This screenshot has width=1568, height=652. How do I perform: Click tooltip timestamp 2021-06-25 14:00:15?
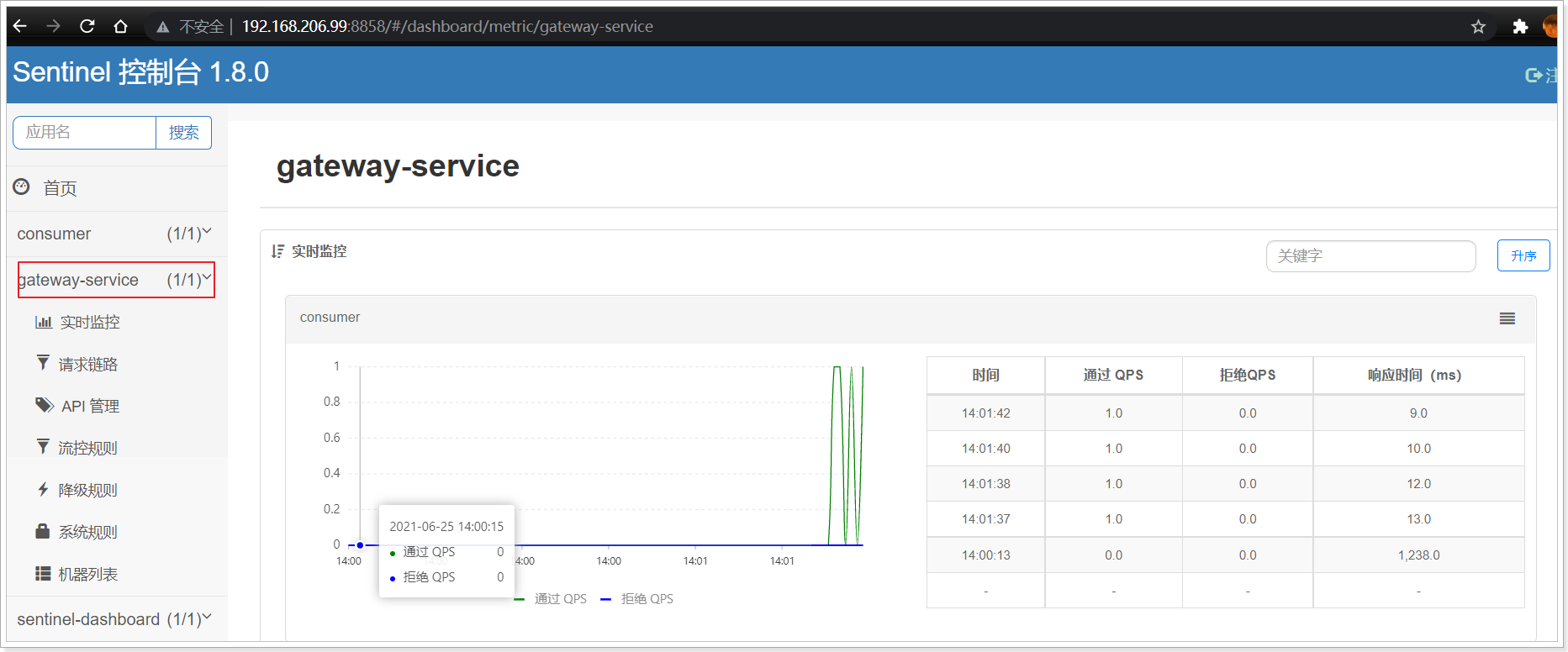point(446,527)
